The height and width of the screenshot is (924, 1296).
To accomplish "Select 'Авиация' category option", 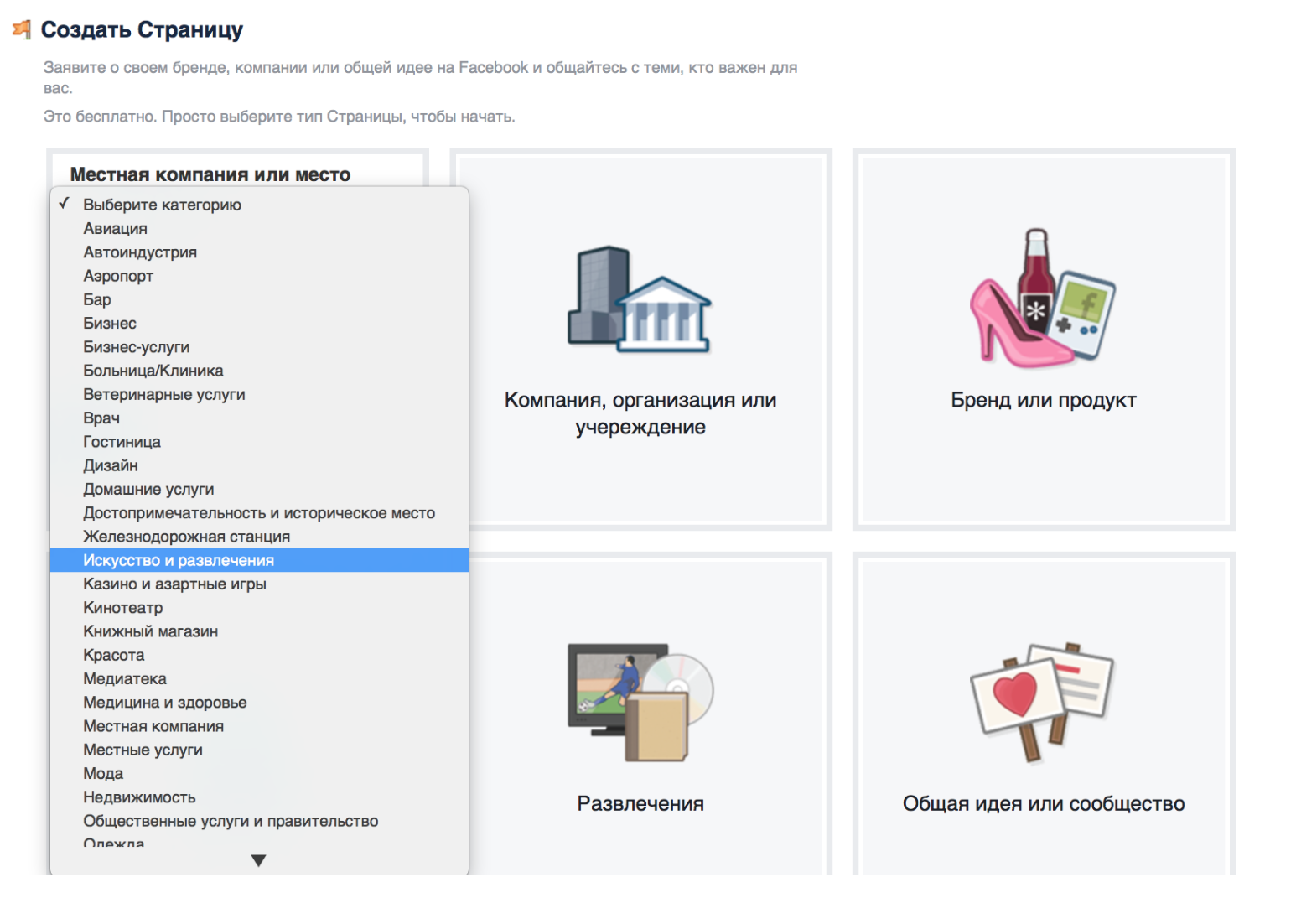I will 116,229.
